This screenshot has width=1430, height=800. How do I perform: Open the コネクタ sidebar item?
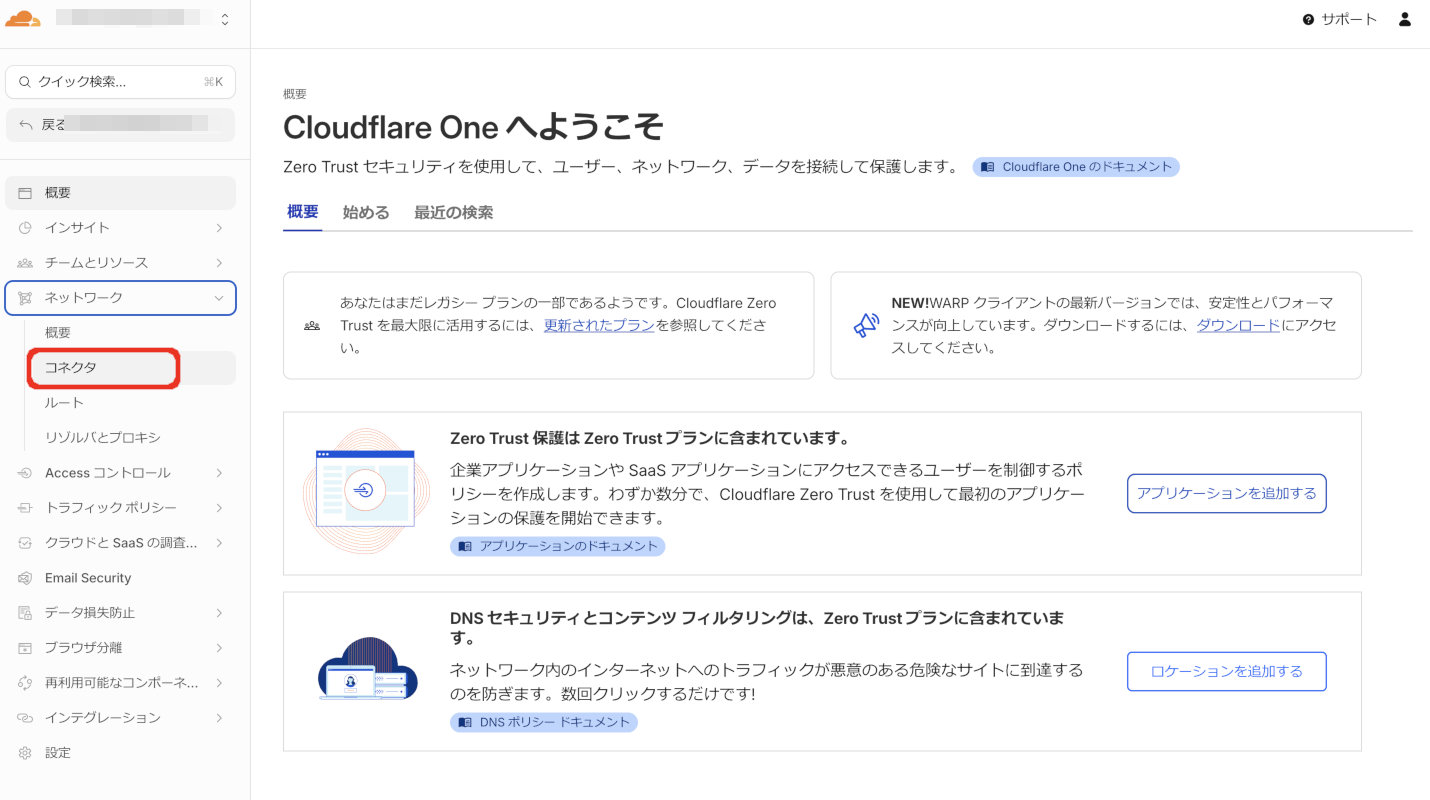(x=132, y=368)
